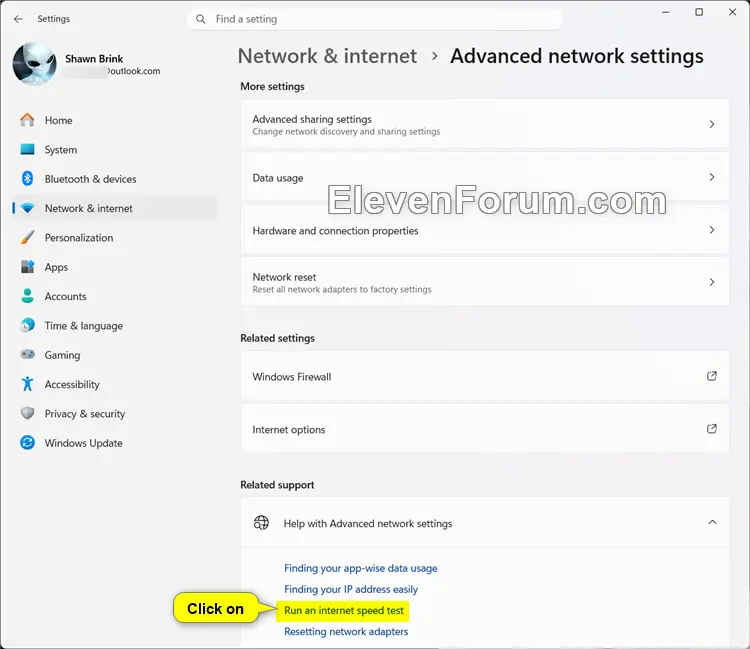Viewport: 750px width, 649px height.
Task: Open Personalization settings page
Action: pos(115,238)
